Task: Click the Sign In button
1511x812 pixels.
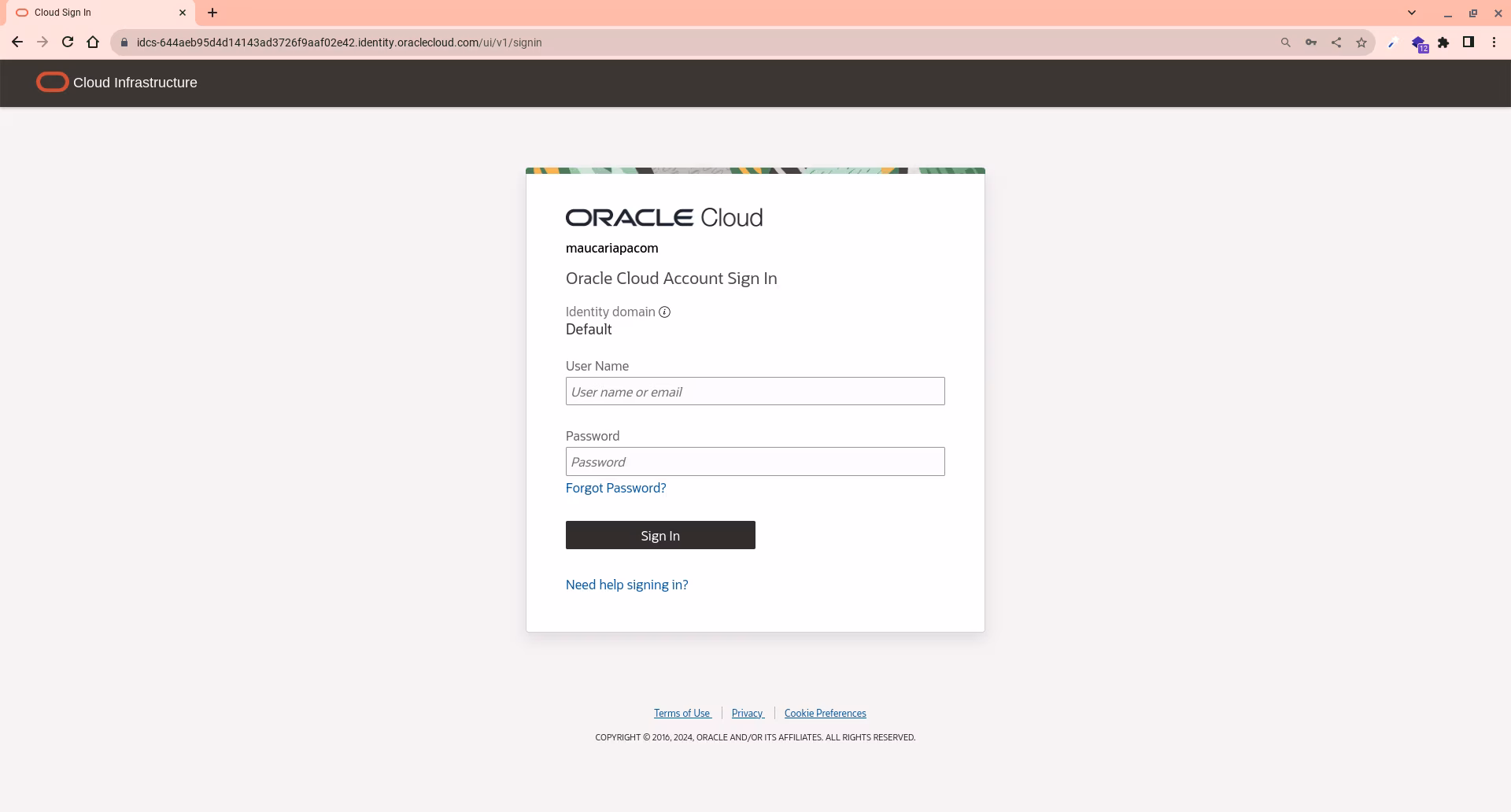Action: coord(660,535)
